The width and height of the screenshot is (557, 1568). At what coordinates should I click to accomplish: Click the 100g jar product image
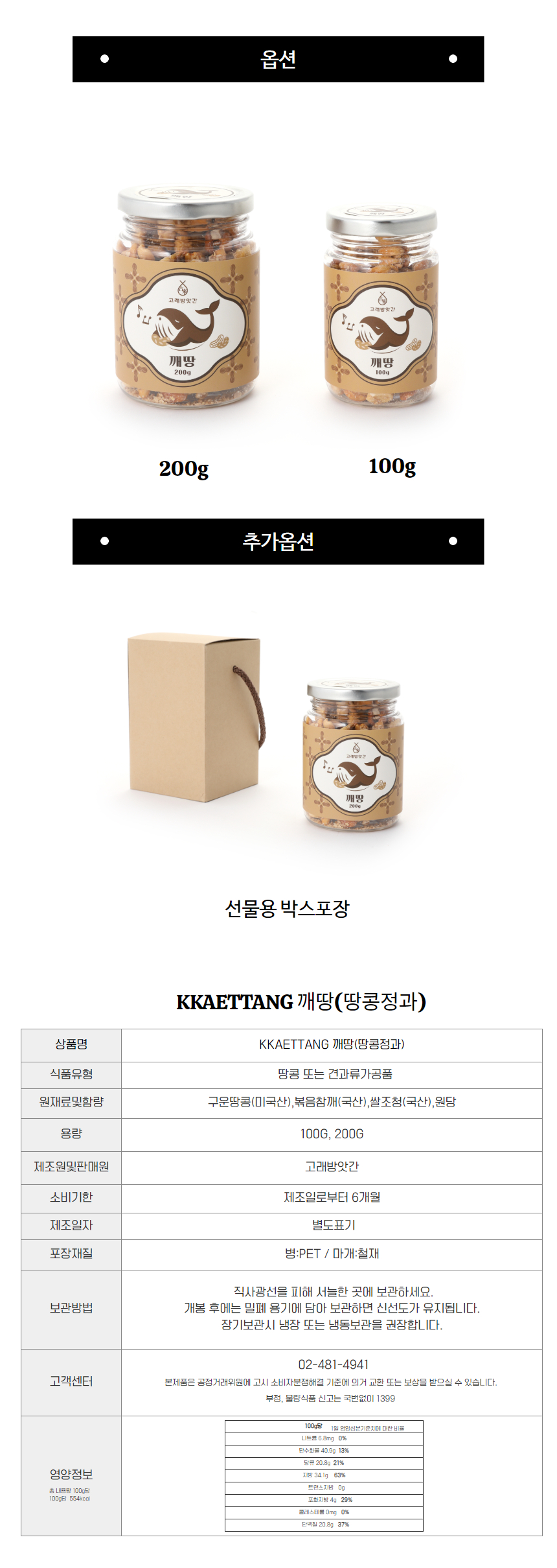(381, 305)
